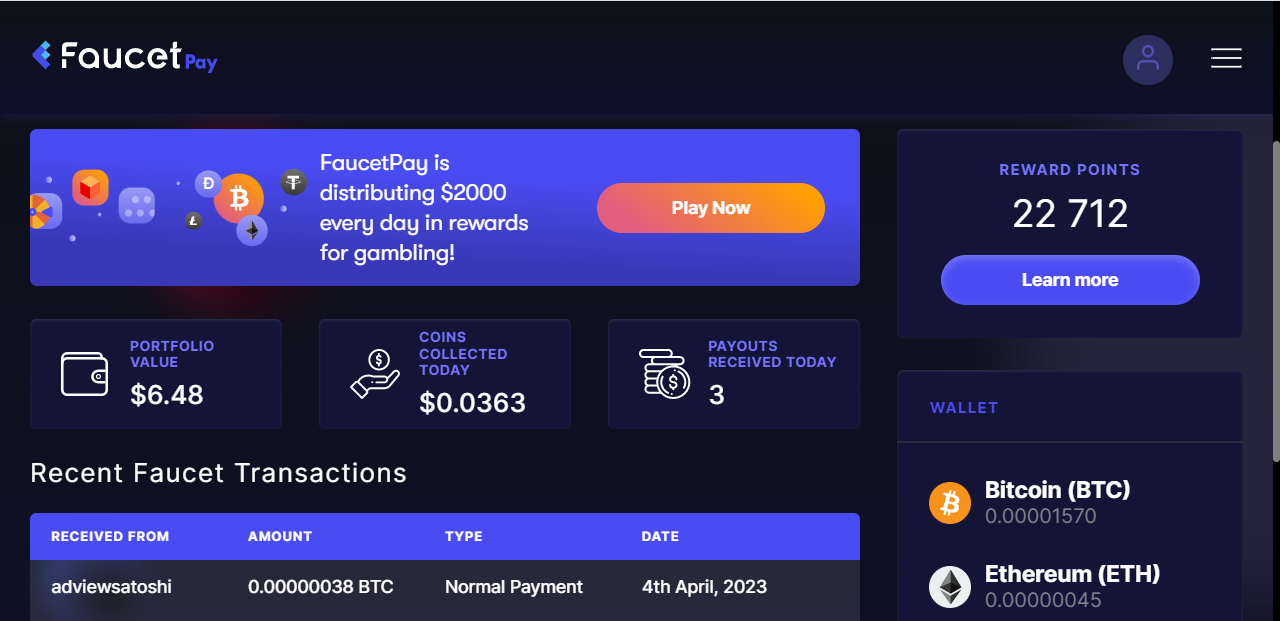1280x621 pixels.
Task: Click the portfolio value wallet icon
Action: (x=84, y=374)
